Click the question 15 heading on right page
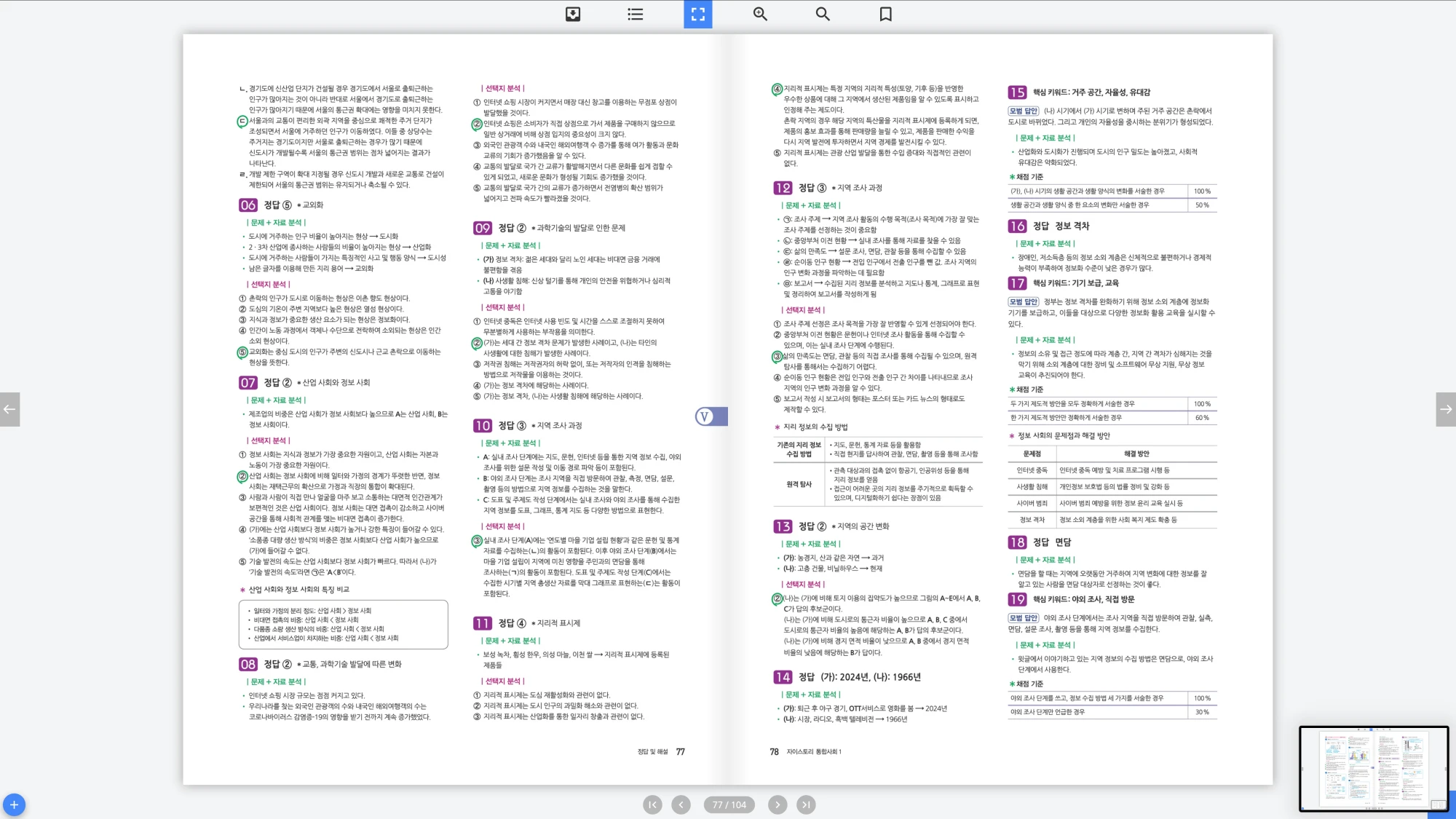This screenshot has height=819, width=1456. click(x=1017, y=92)
